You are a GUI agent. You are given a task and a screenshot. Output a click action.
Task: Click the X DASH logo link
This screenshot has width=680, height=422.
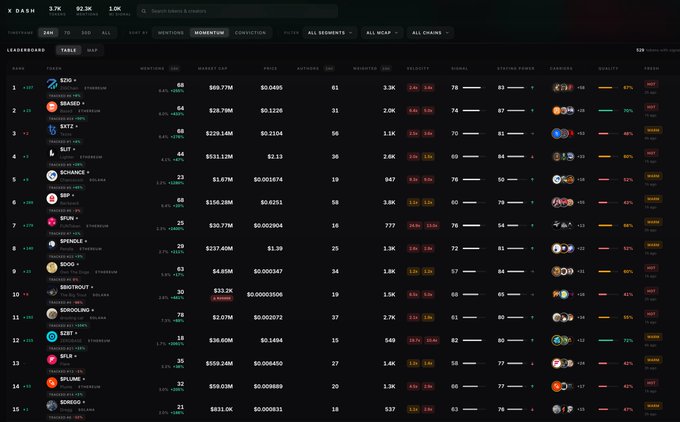[x=22, y=11]
